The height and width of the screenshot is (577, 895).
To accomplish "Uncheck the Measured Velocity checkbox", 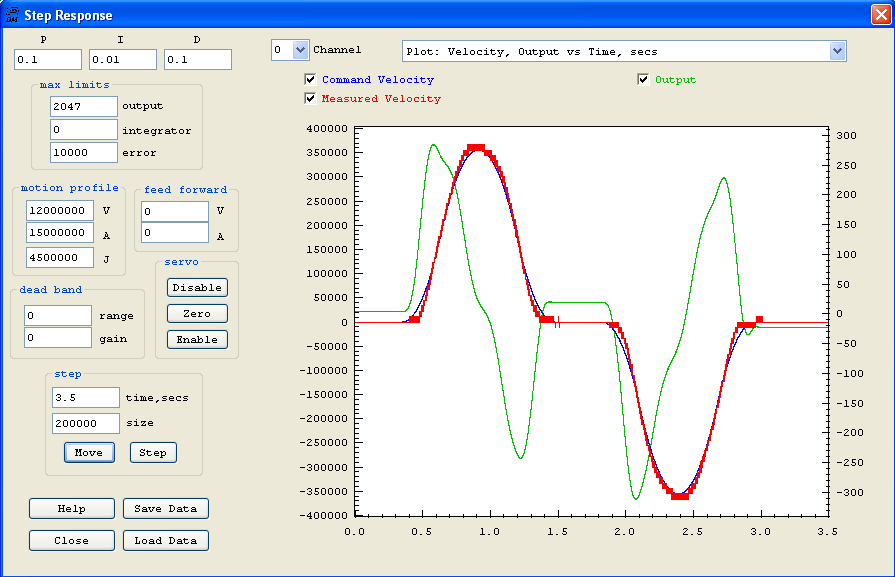I will coord(311,99).
